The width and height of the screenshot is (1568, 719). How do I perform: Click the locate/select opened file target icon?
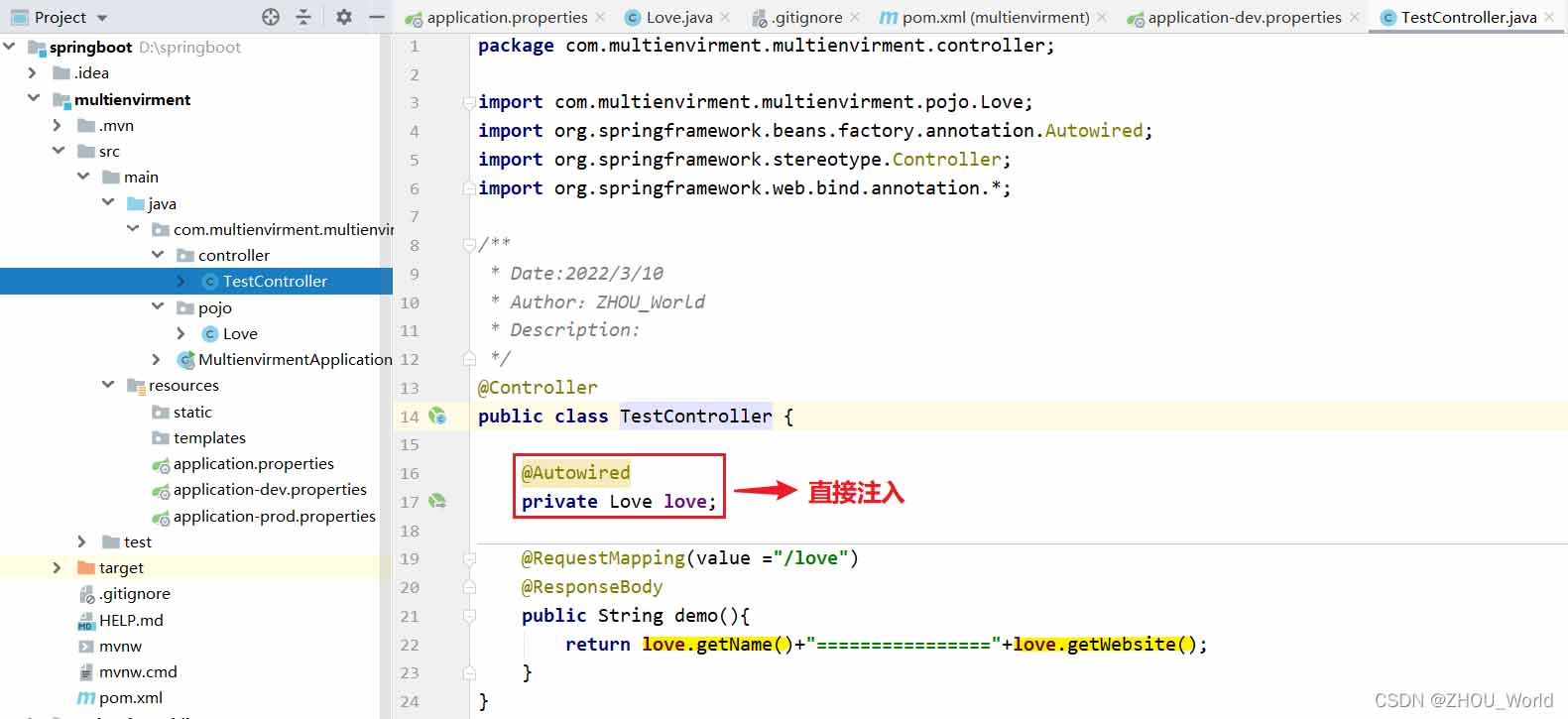point(271,17)
